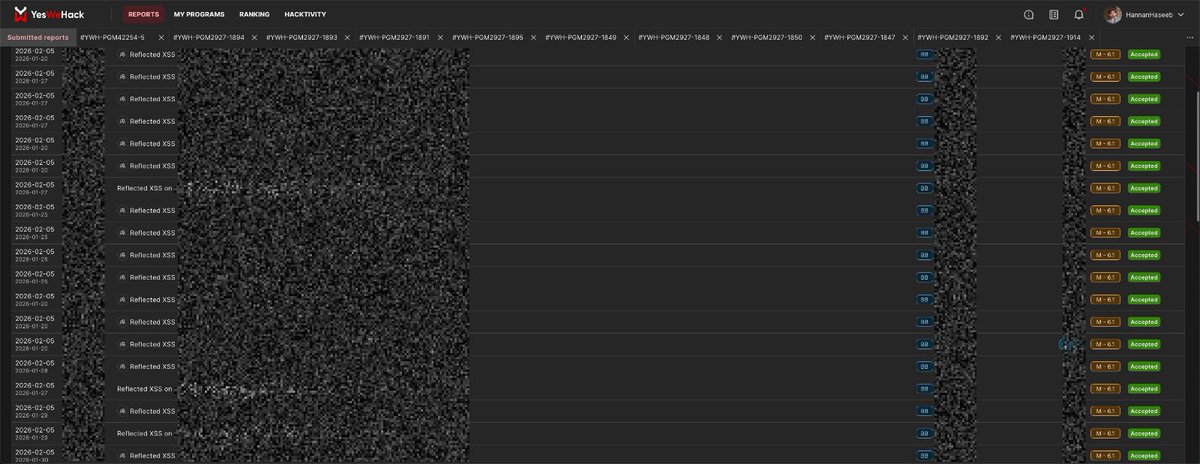Open tab #YWH-PGM2927-1848
Viewport: 1200px width, 464px height.
pyautogui.click(x=673, y=37)
